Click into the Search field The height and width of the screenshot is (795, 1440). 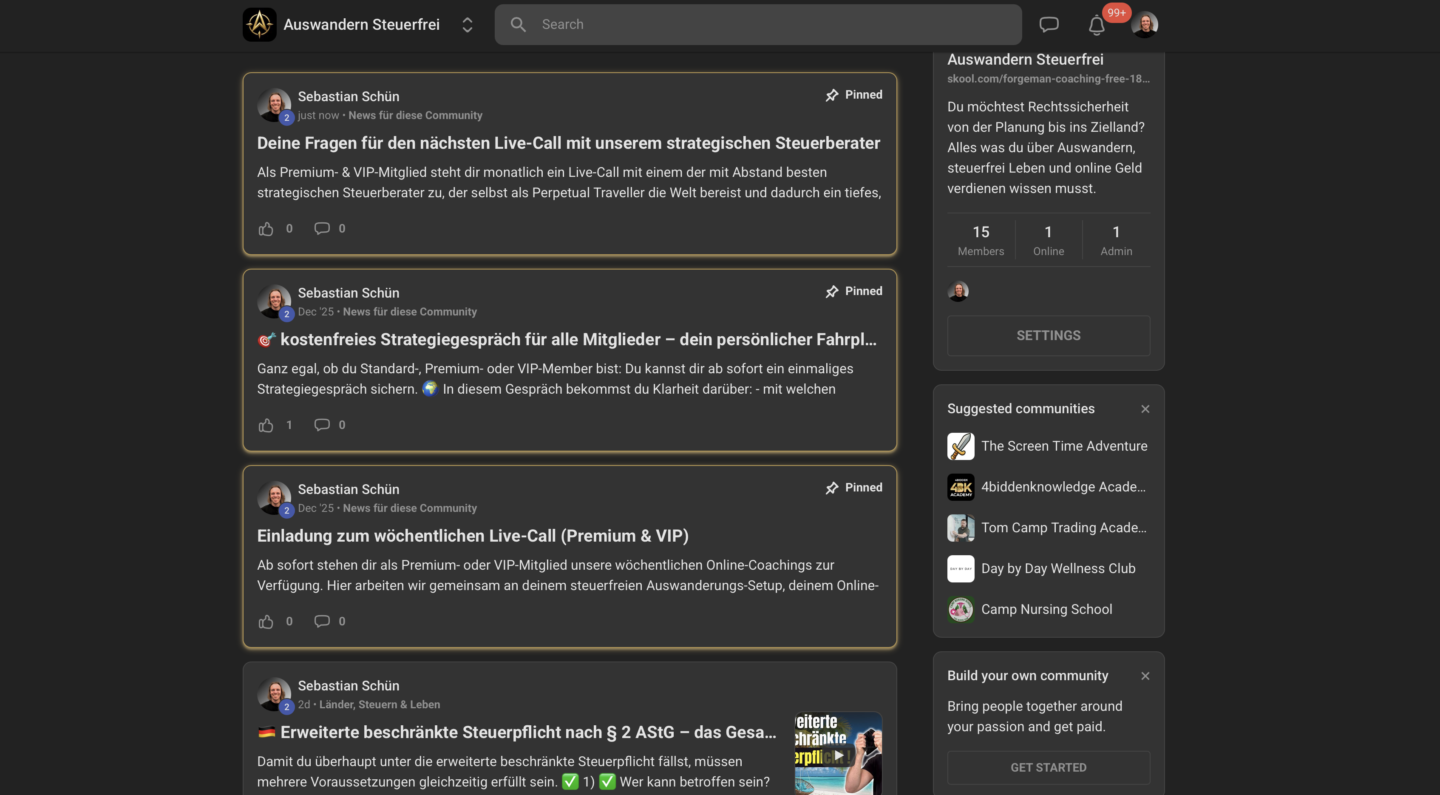pyautogui.click(x=760, y=25)
